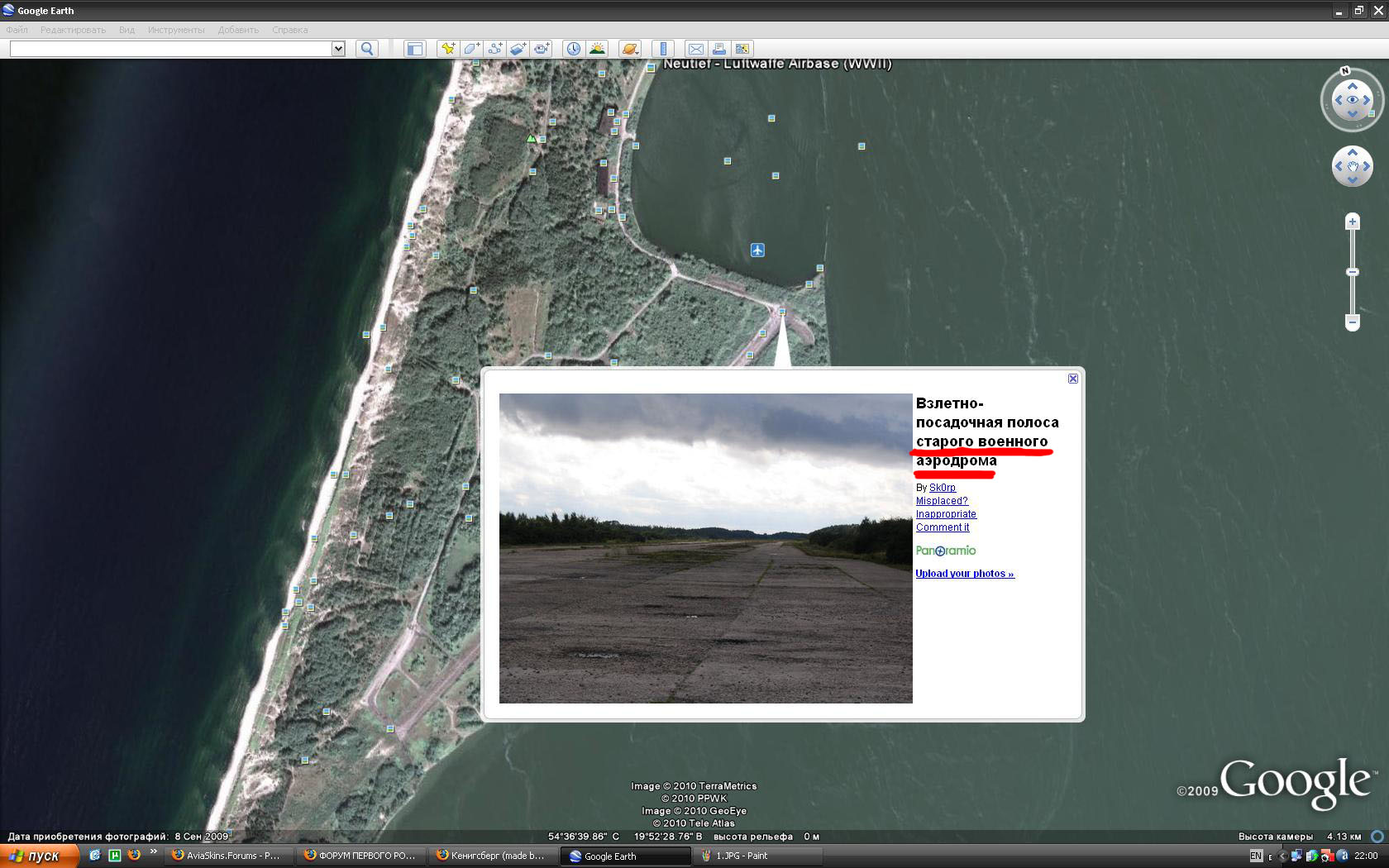
Task: Click the 'Upload your photos' link
Action: tap(964, 574)
